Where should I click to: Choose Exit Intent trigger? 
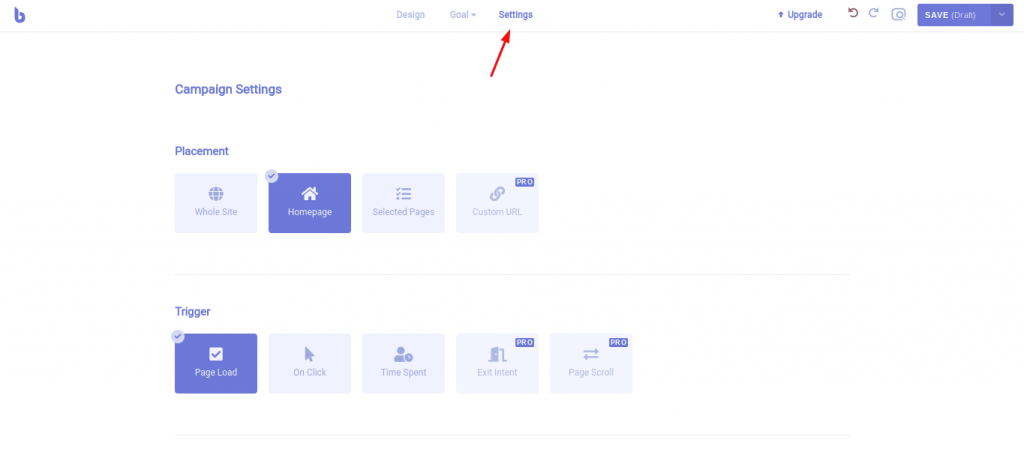[x=497, y=363]
